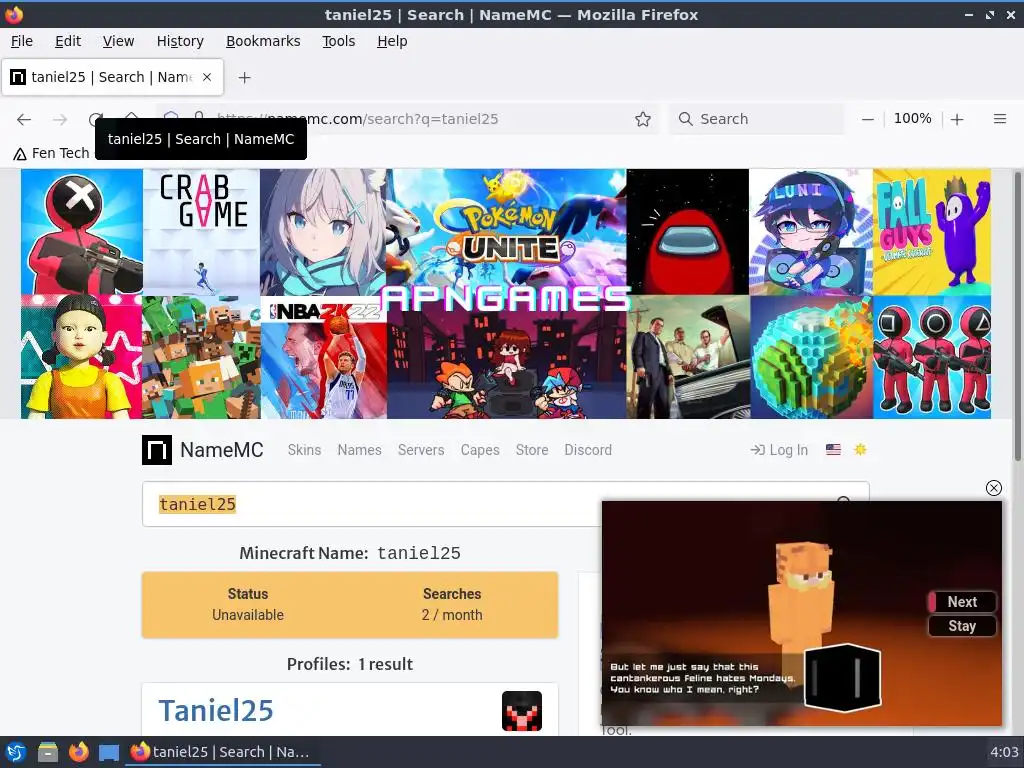Open the Taniel25 profile result
The image size is (1024, 768).
(216, 711)
